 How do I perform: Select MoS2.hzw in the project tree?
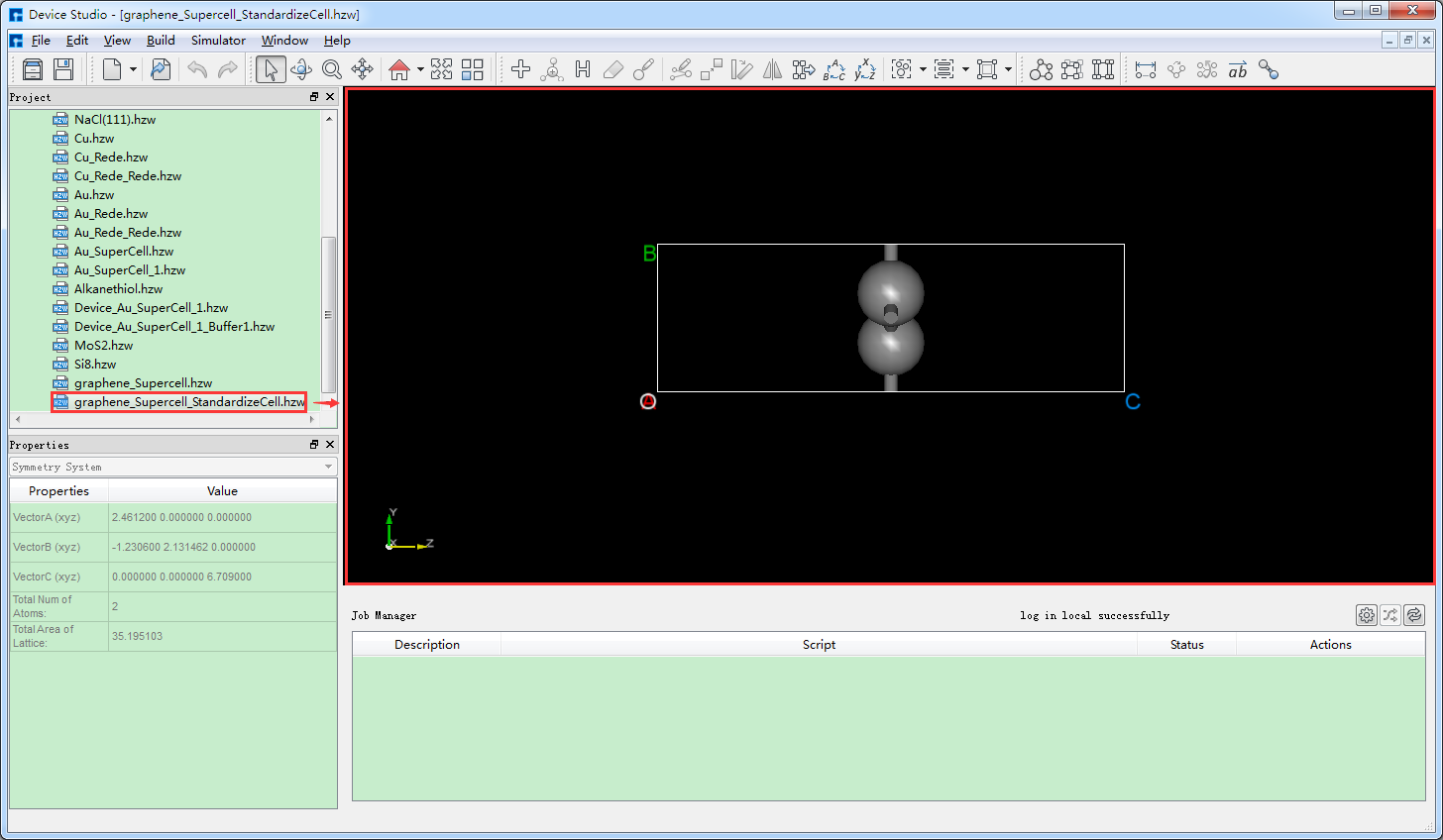[103, 346]
